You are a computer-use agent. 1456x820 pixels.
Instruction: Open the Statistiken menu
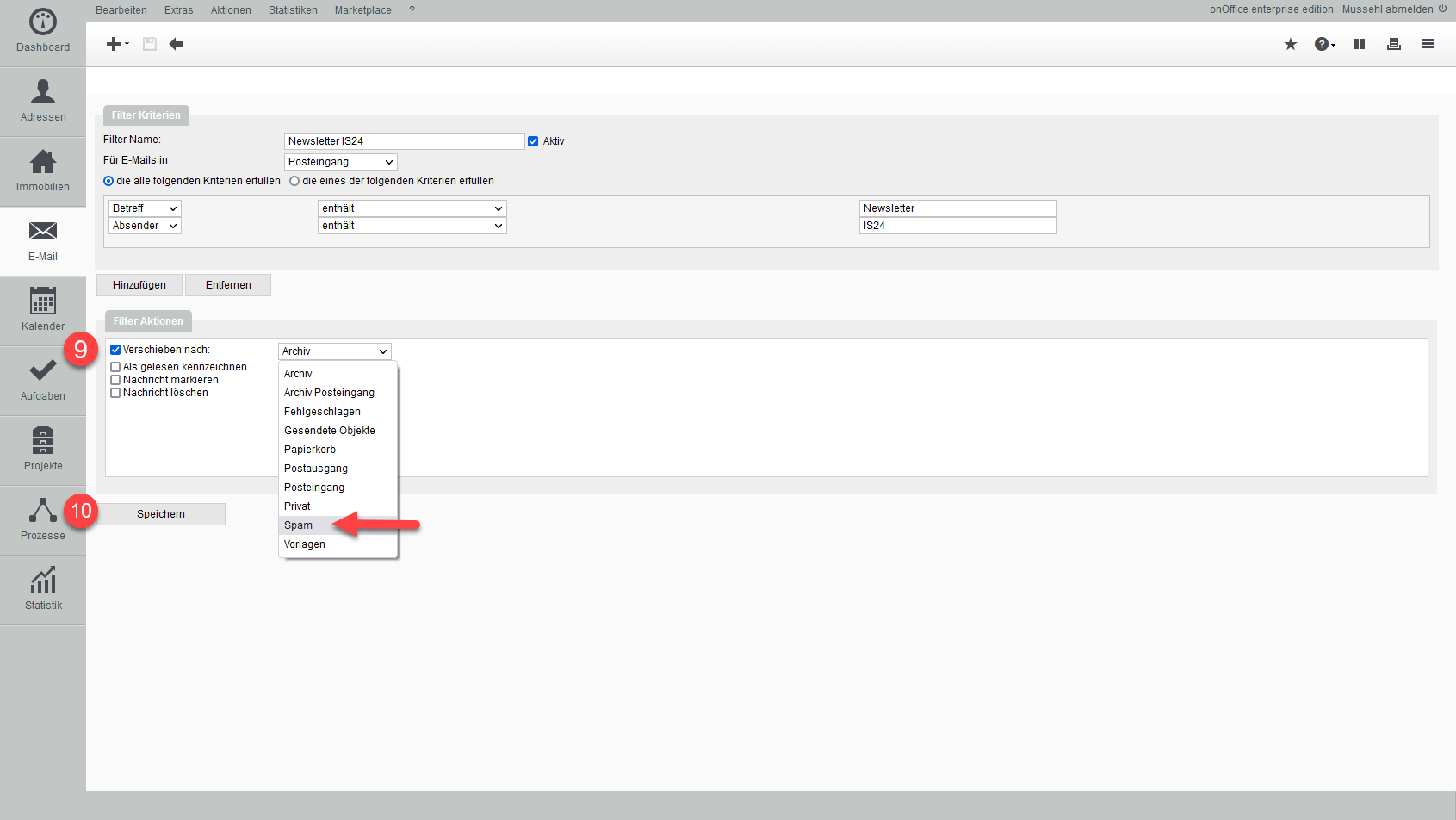(293, 10)
